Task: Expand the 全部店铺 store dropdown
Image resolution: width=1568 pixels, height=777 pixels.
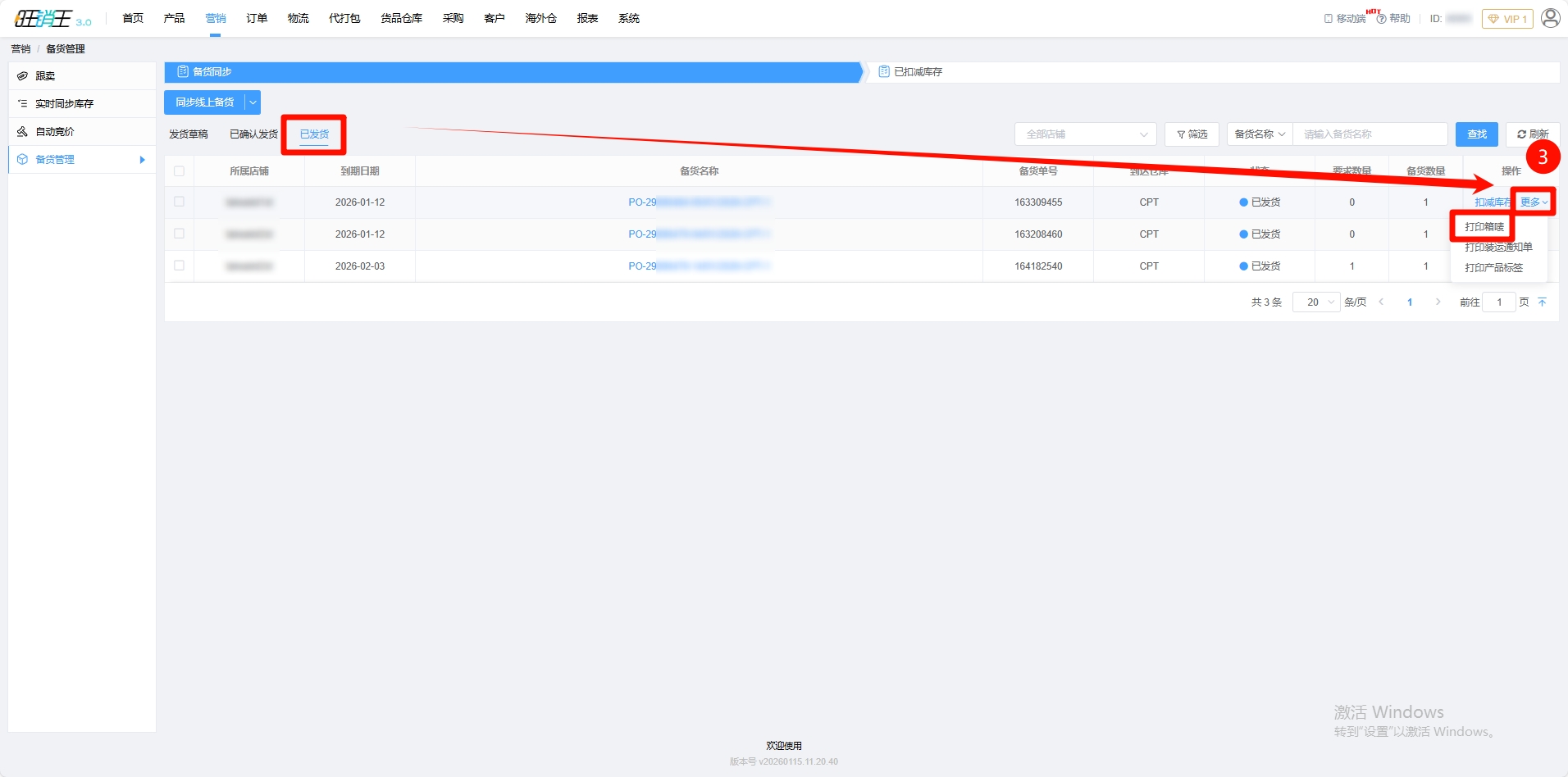Action: click(1085, 134)
